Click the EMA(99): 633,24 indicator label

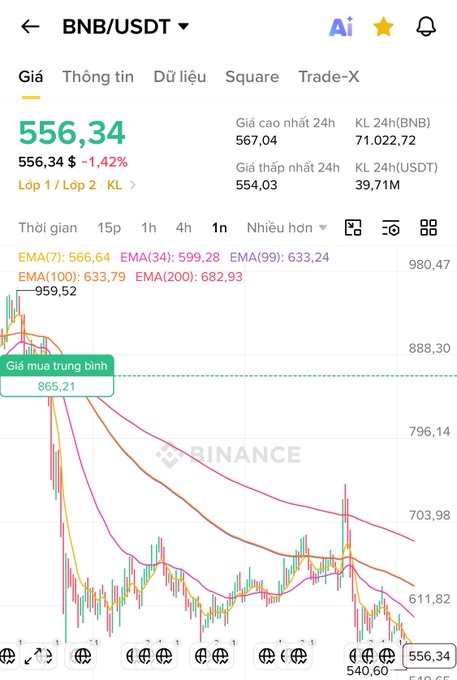(280, 258)
